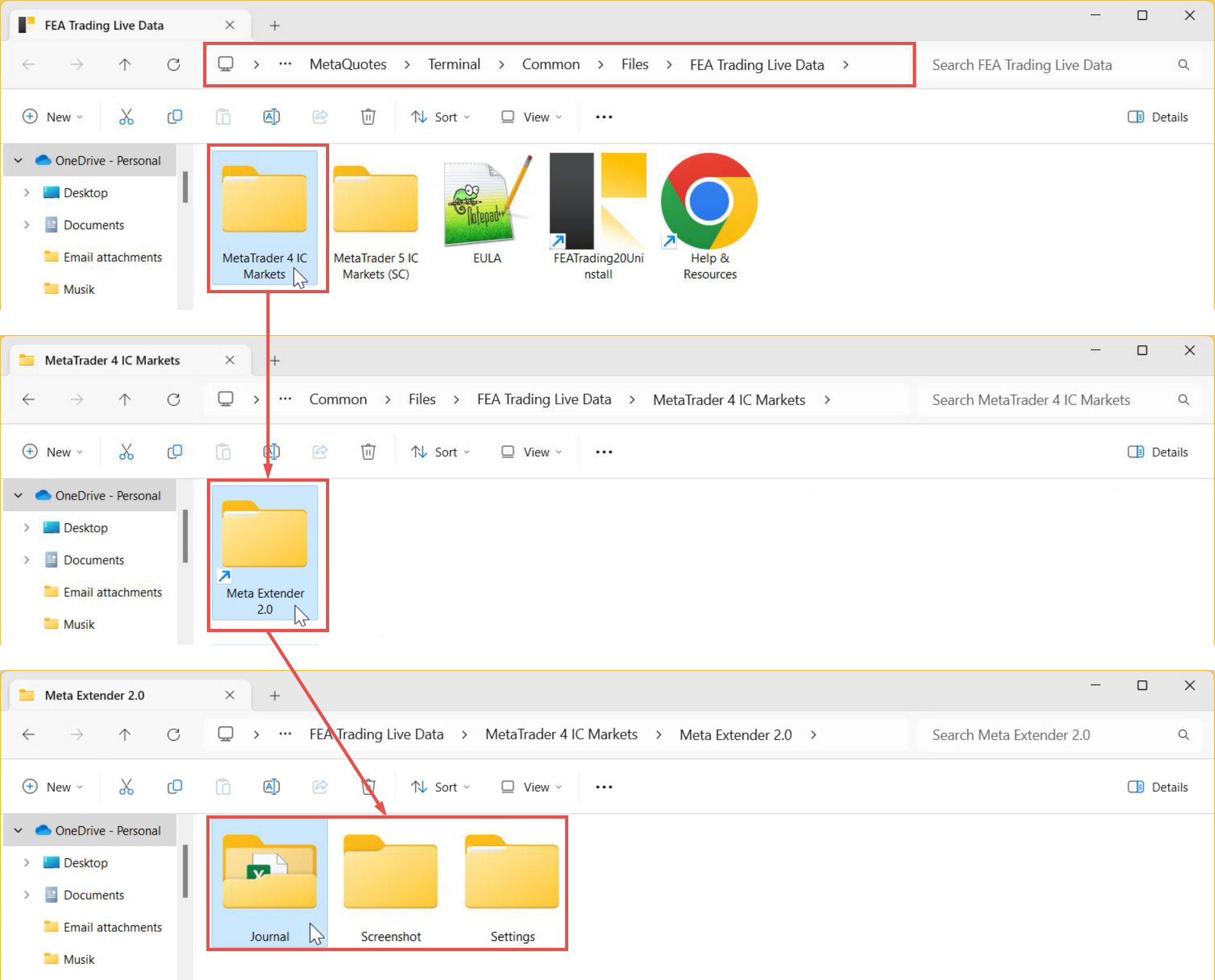Open more options menu in Meta Extender 2.0 toolbar
This screenshot has height=980, width=1215.
(x=604, y=787)
